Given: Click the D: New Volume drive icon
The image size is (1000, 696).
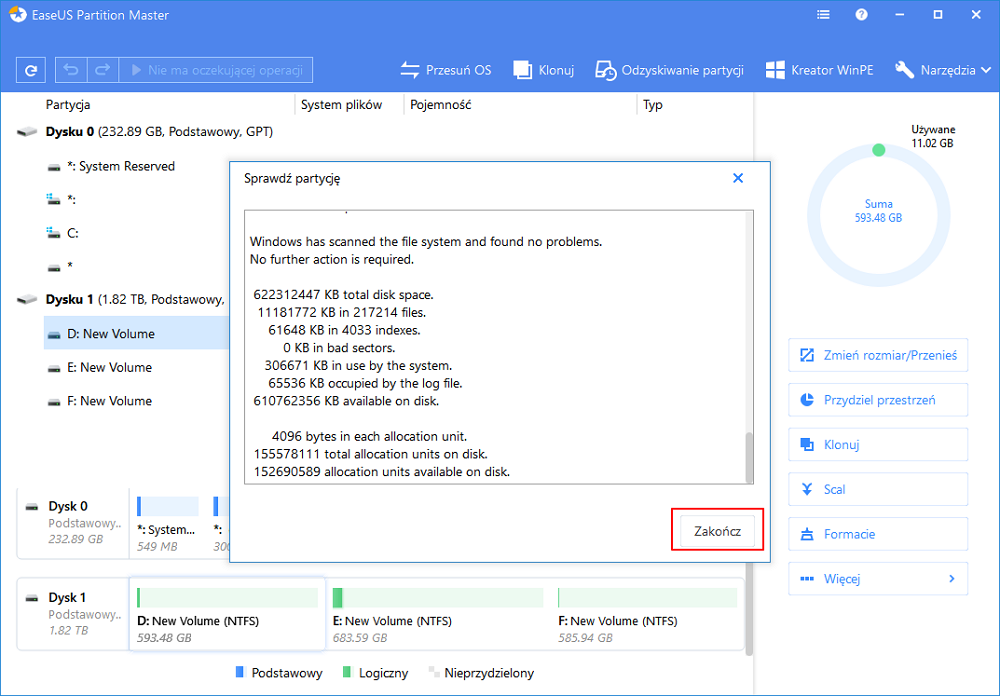Looking at the screenshot, I should coord(54,334).
